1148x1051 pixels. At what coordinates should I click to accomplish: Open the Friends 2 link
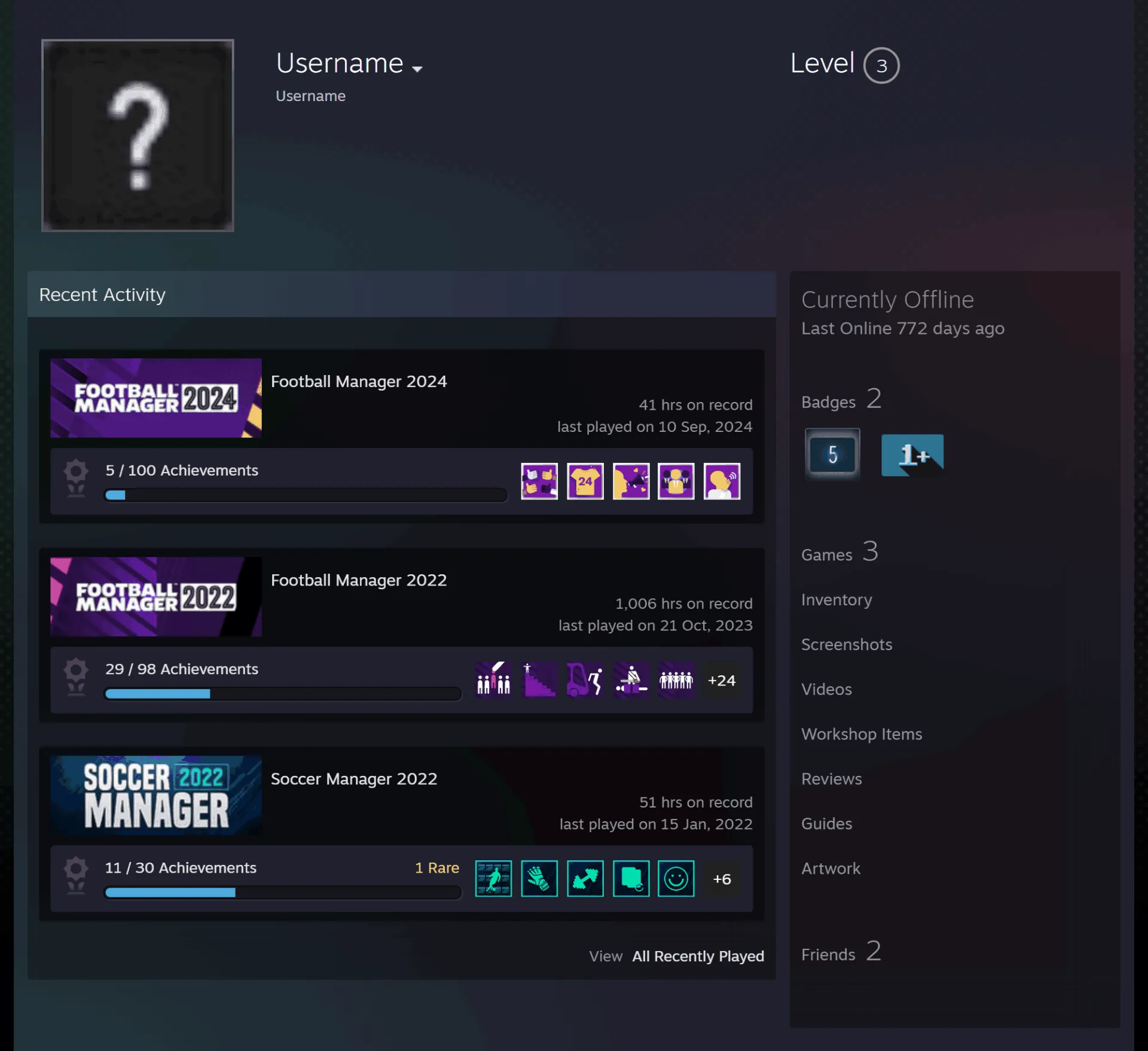pos(841,952)
